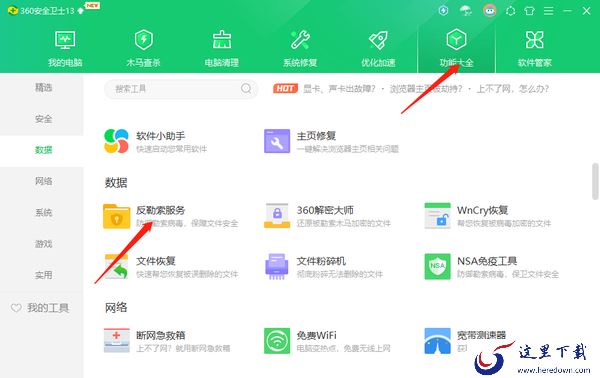Launch 主页修复 purple wrench icon

point(277,141)
